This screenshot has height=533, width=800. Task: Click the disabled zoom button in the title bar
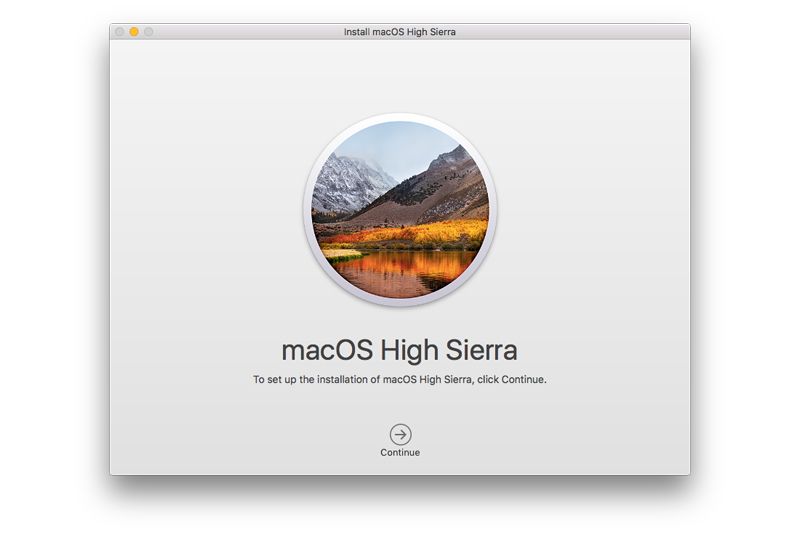[148, 32]
